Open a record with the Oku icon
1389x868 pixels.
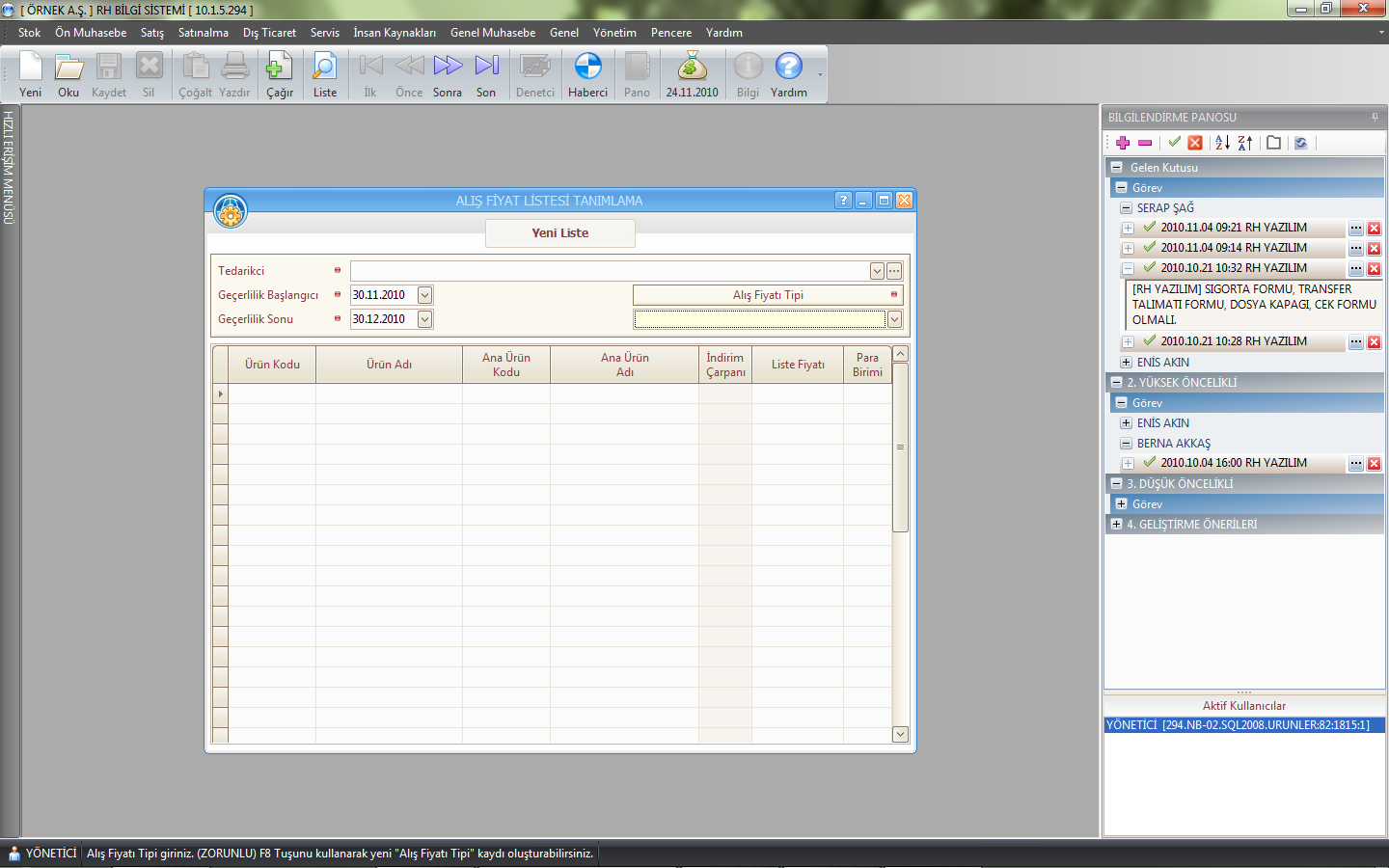(68, 68)
